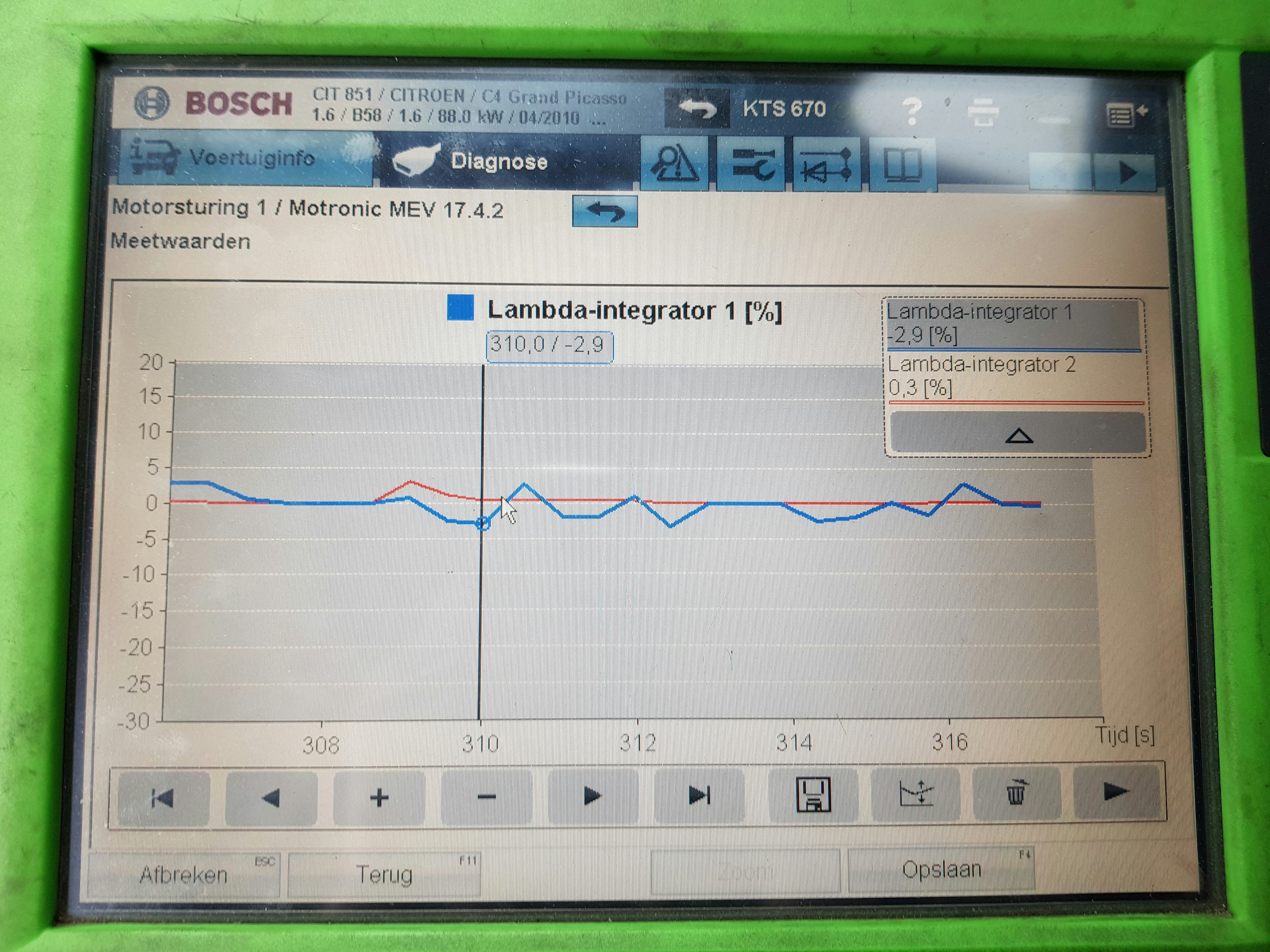1270x952 pixels.
Task: Step cursor one sample backward
Action: (x=271, y=798)
